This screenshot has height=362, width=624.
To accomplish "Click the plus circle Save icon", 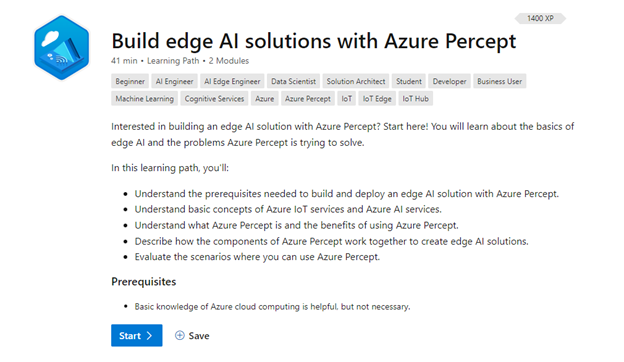I will coord(179,335).
